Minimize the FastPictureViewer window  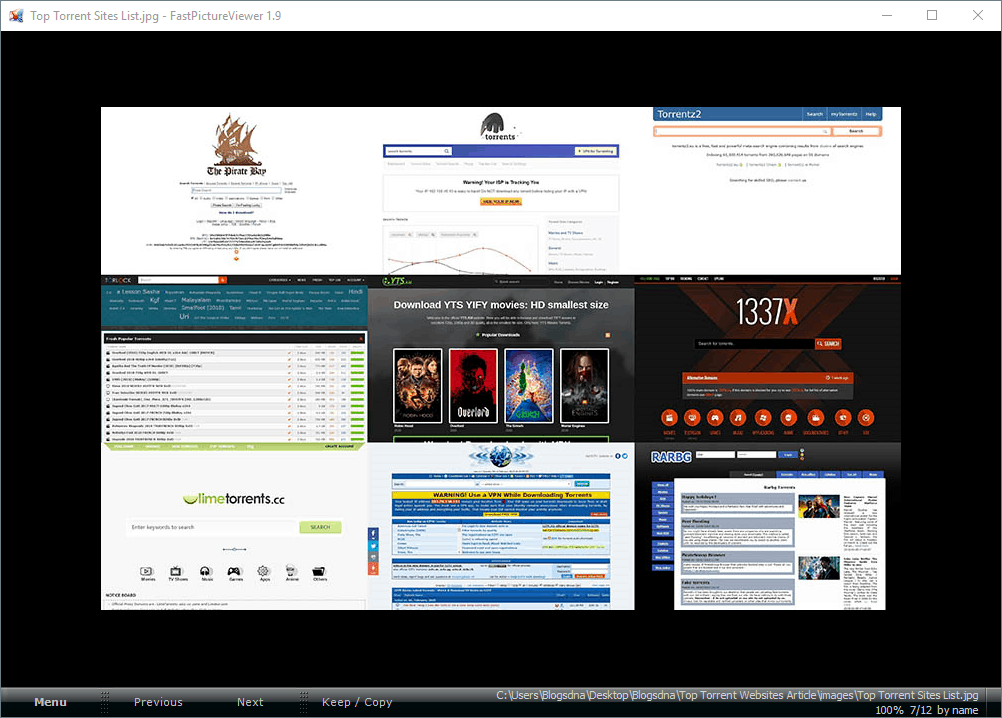tap(887, 15)
